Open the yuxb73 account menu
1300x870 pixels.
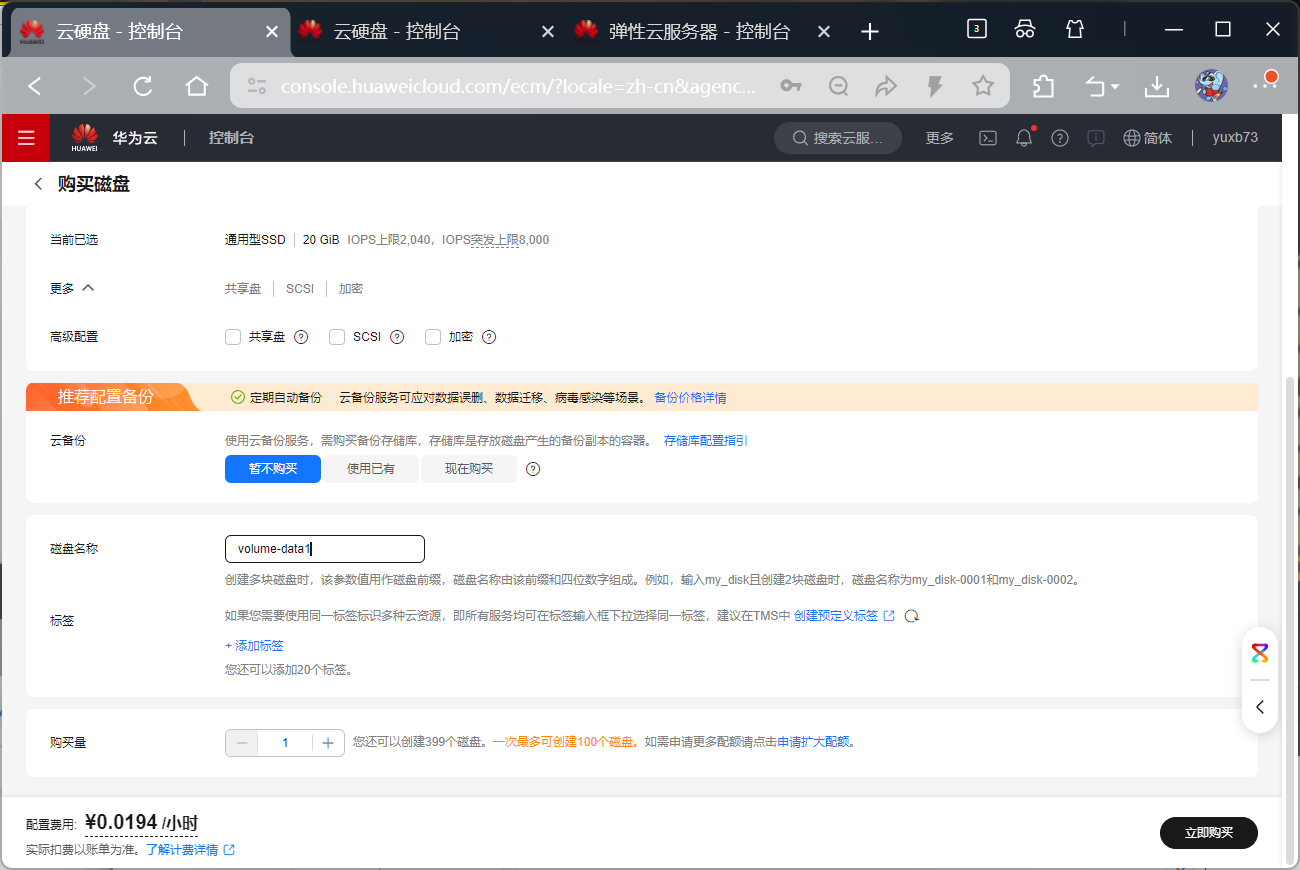[1235, 138]
